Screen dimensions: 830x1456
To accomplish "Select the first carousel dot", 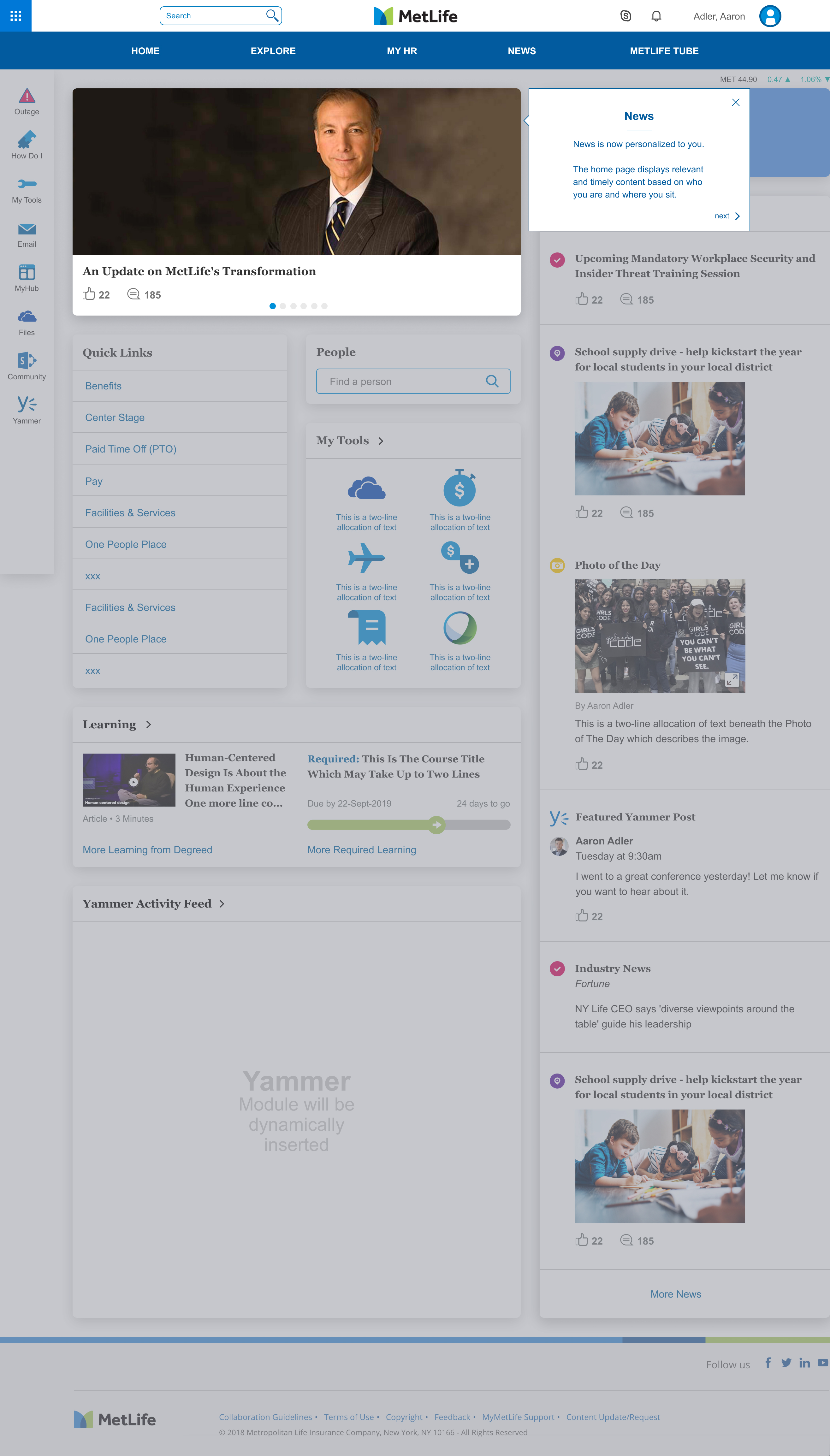I will click(x=272, y=306).
